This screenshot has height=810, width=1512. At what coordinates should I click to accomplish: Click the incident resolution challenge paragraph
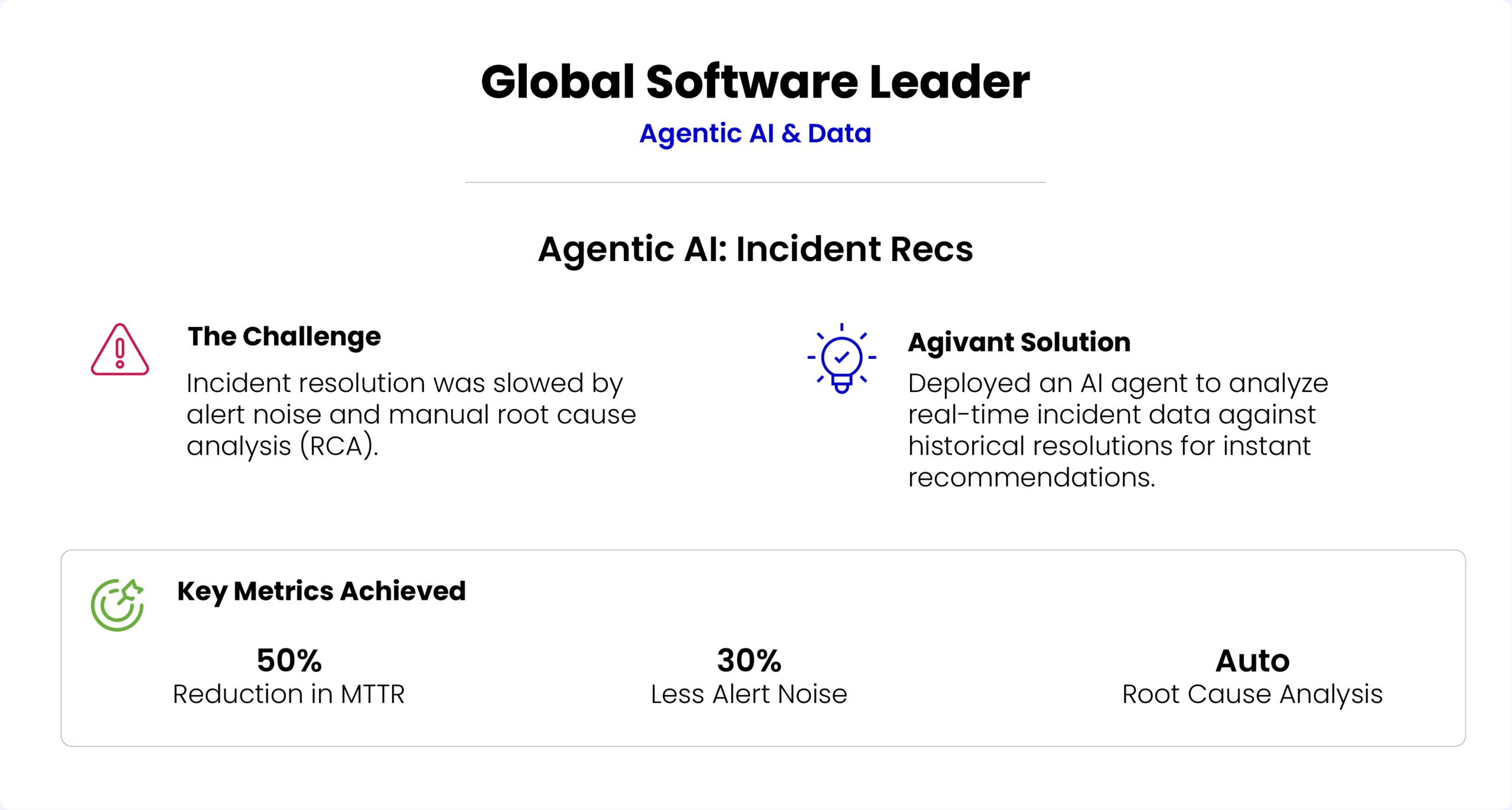(x=411, y=414)
